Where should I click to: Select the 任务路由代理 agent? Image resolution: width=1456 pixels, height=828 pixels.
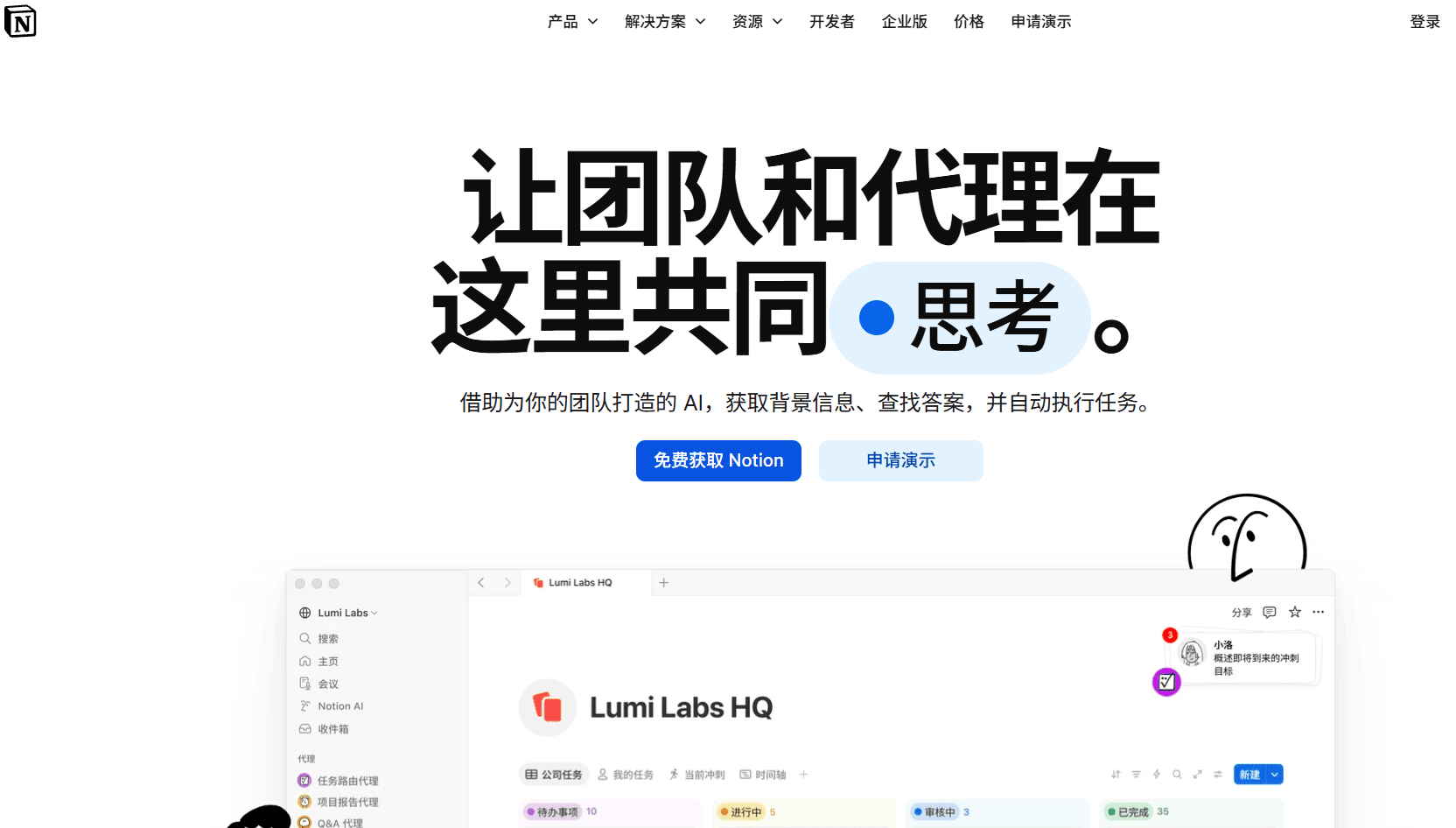(339, 781)
